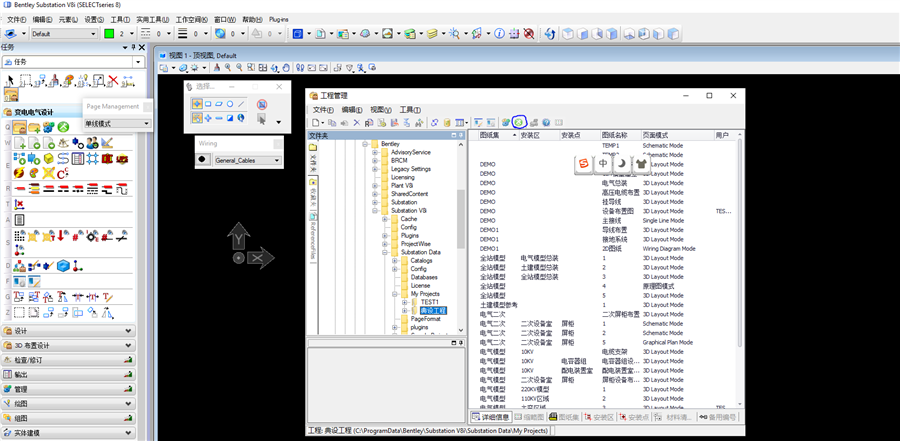Click the blue X delete icon in 工程管理 toolbar
The height and width of the screenshot is (441, 900).
[x=356, y=122]
